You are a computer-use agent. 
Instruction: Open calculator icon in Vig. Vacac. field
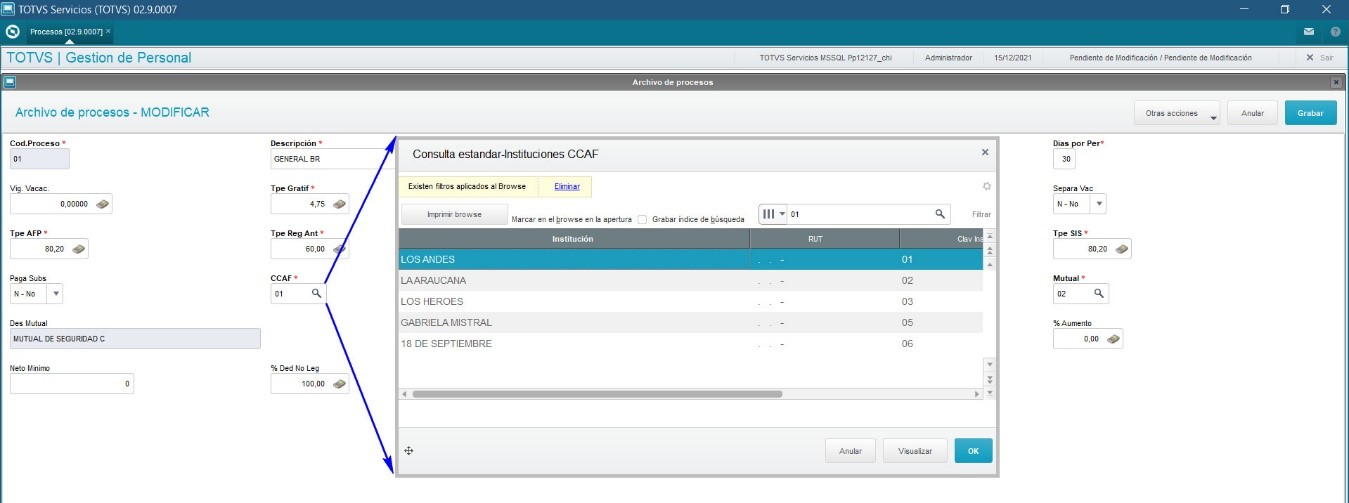(x=103, y=204)
